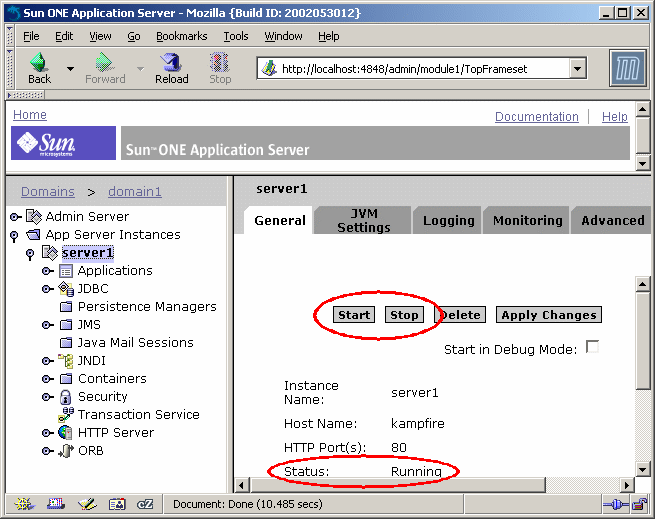Follow the Documentation link
Screen dimensions: 655x519
pos(536,117)
